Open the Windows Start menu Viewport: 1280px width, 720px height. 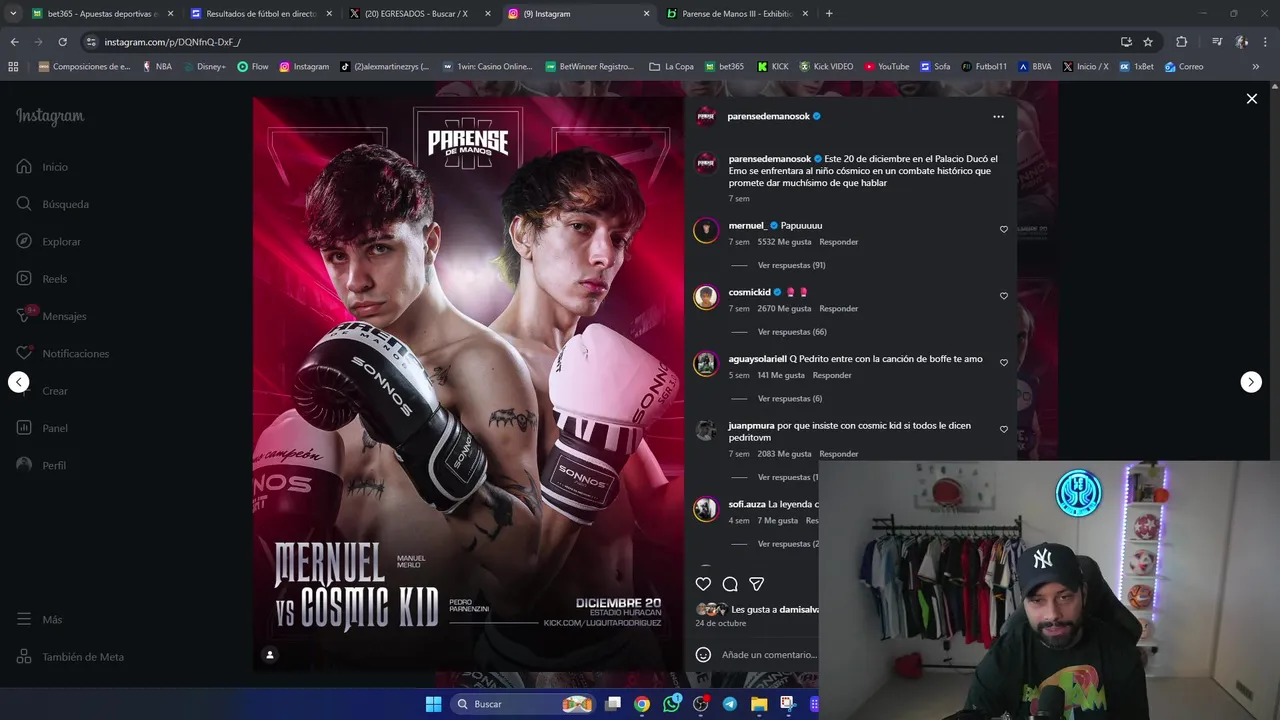(x=433, y=704)
